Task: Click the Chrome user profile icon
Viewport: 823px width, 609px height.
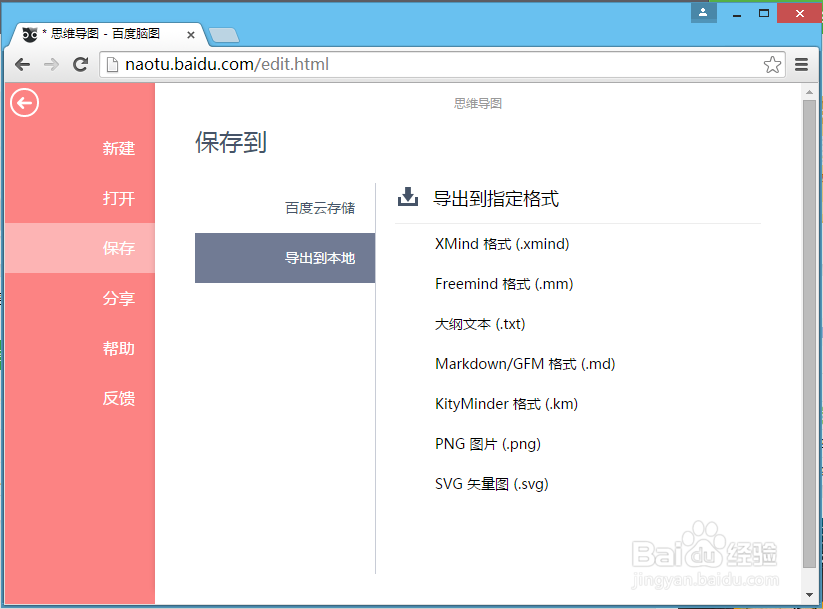Action: coord(703,12)
